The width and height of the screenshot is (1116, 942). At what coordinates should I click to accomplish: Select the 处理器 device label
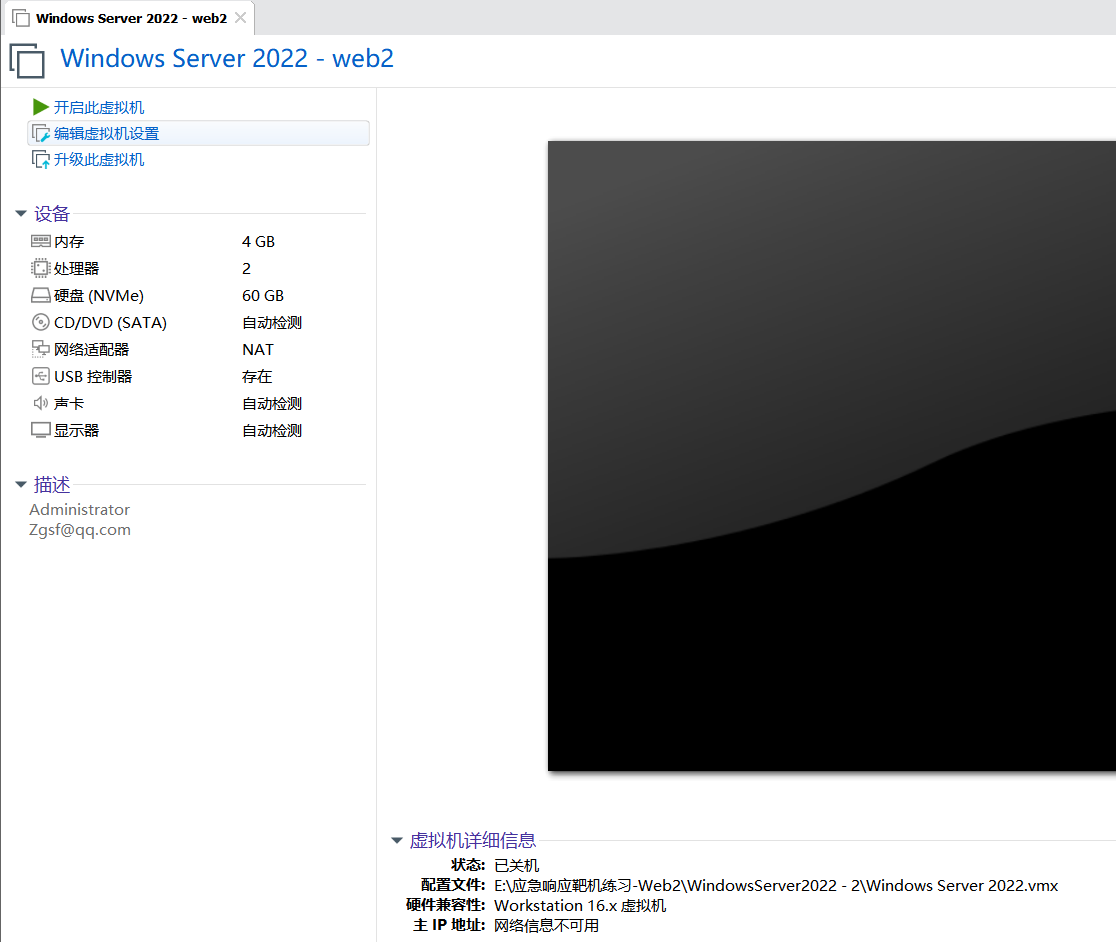[76, 269]
